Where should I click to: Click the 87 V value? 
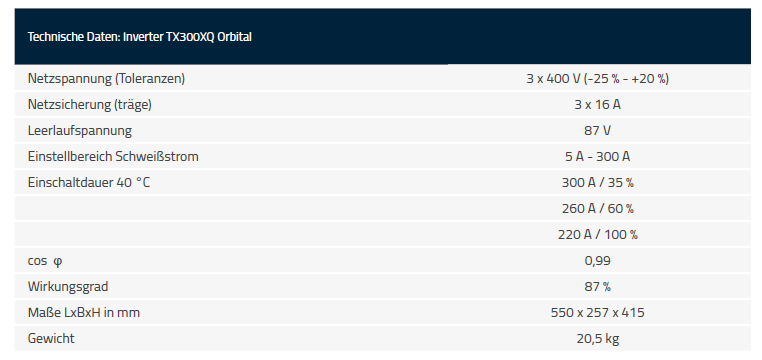pyautogui.click(x=597, y=131)
